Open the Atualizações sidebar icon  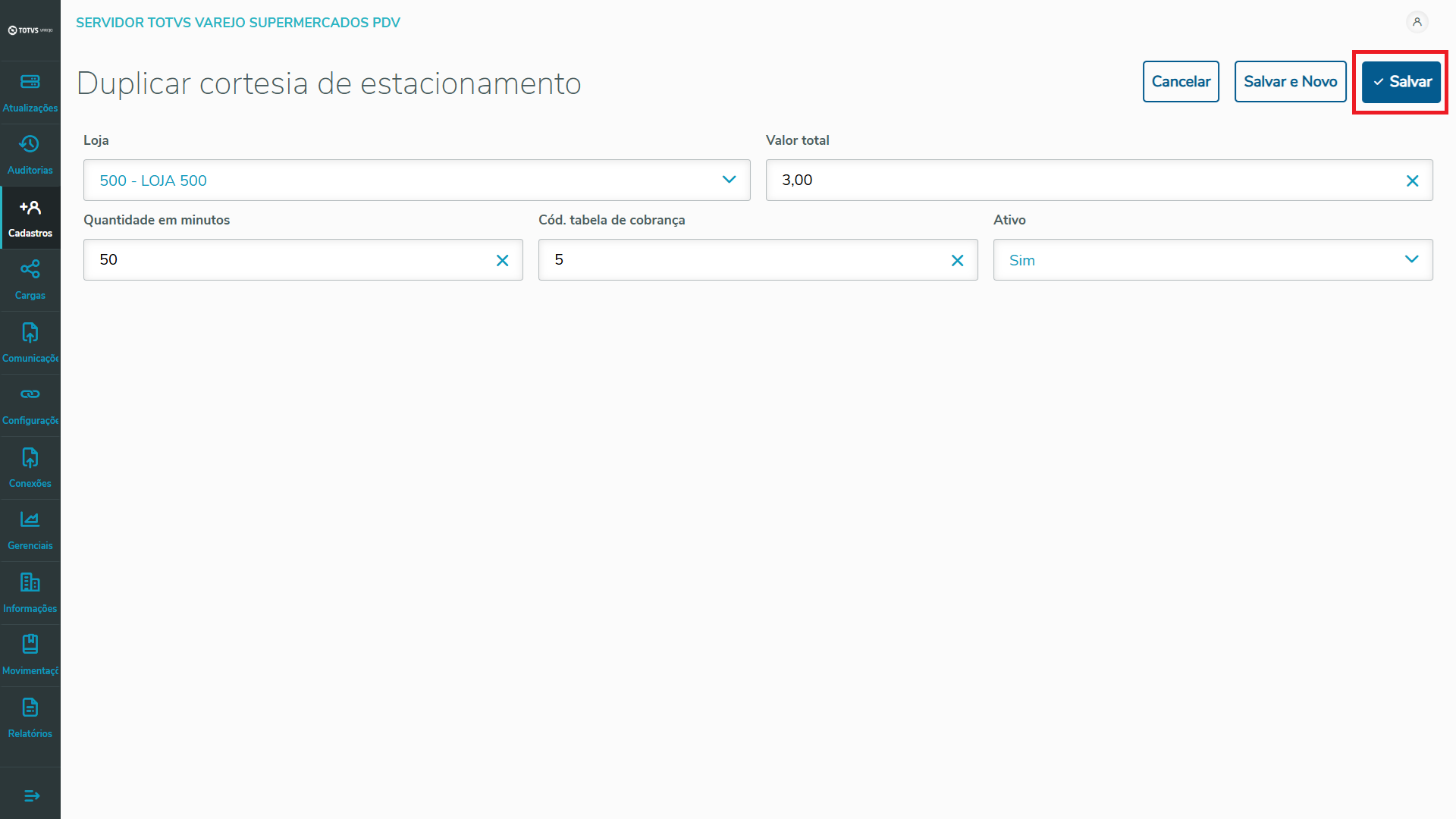coord(30,82)
